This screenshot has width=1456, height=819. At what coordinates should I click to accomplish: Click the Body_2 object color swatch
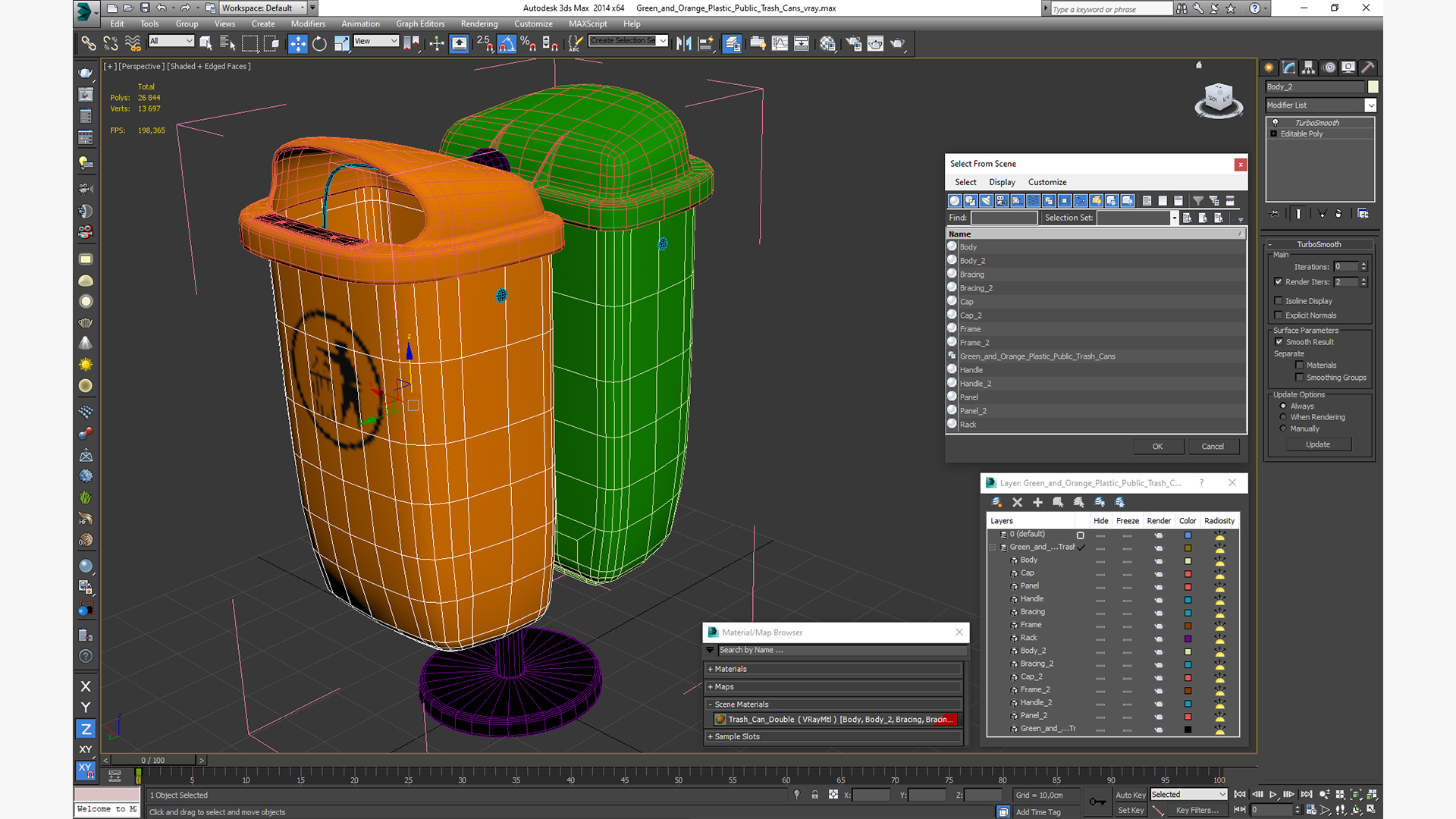[1373, 86]
